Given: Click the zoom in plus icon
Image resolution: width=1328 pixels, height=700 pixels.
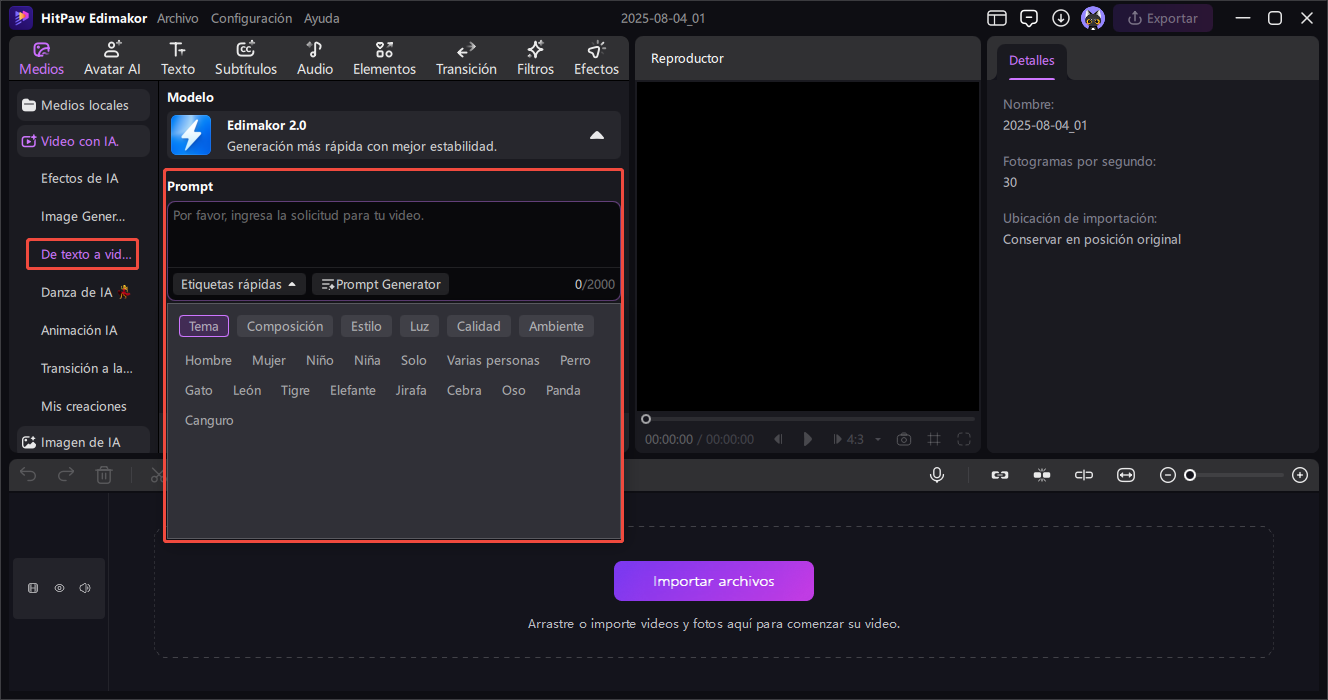Looking at the screenshot, I should tap(1300, 475).
